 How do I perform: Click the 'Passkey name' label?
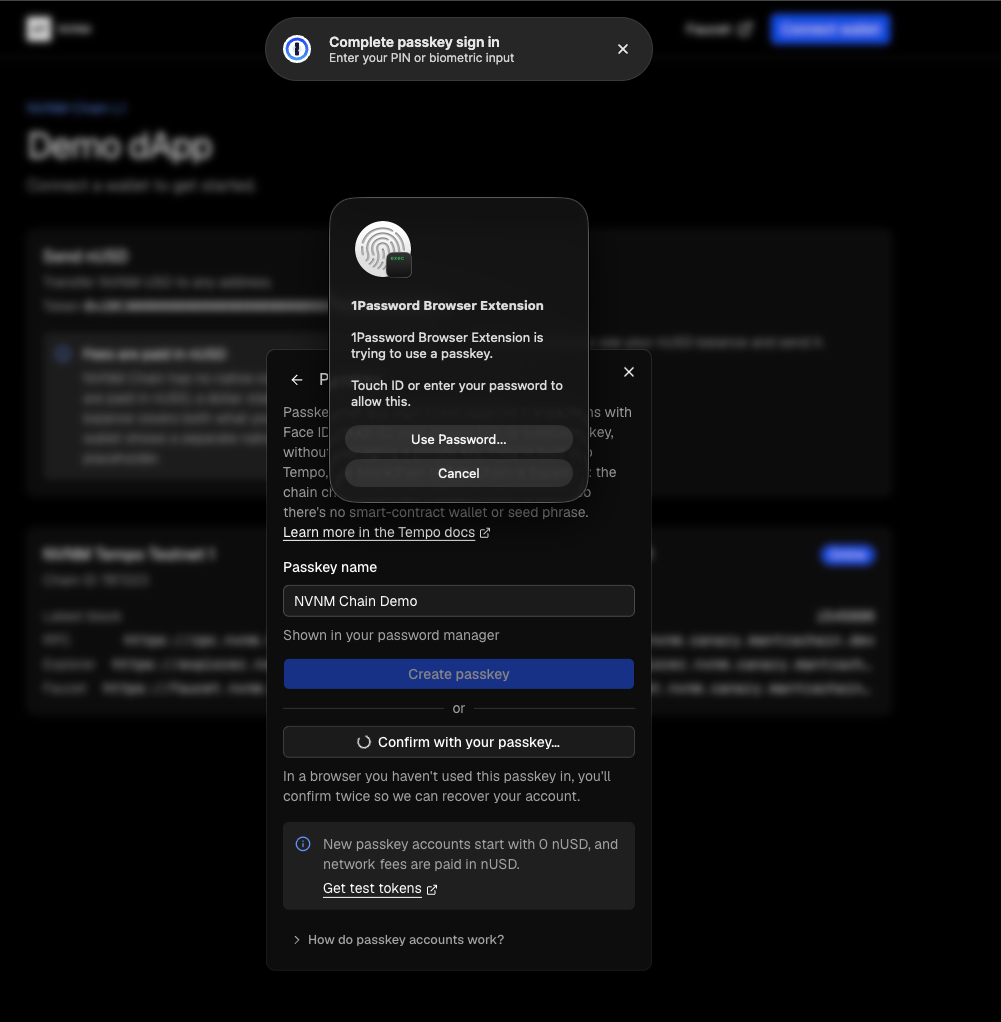(330, 567)
